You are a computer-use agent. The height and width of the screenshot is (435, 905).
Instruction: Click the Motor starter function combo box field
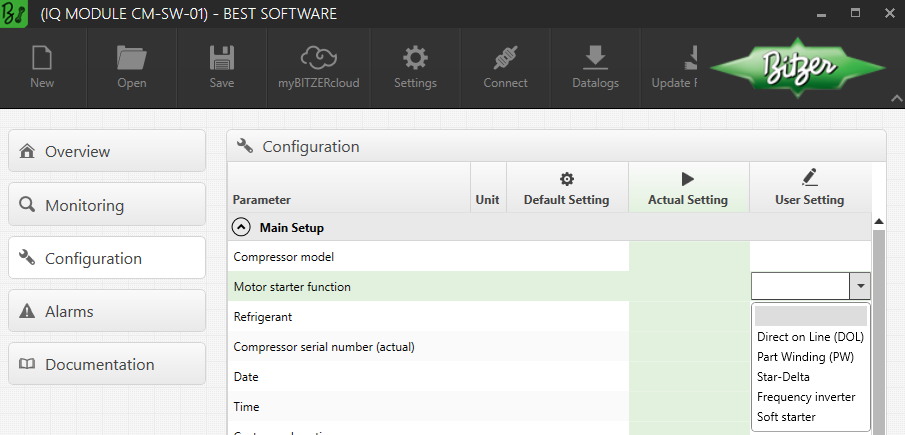tap(801, 286)
